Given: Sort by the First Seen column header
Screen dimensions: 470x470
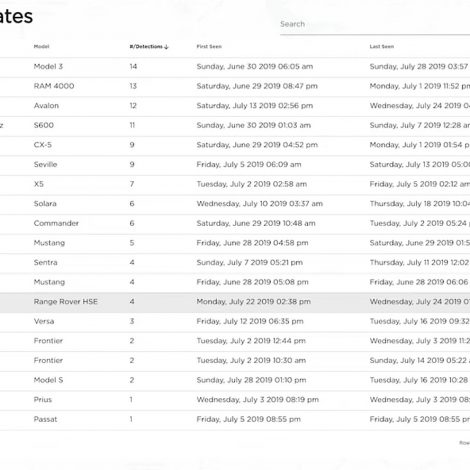Looking at the screenshot, I should click(x=209, y=46).
